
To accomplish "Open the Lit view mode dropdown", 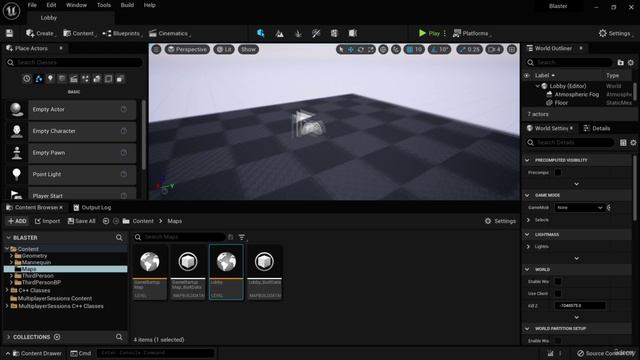I will [x=224, y=49].
